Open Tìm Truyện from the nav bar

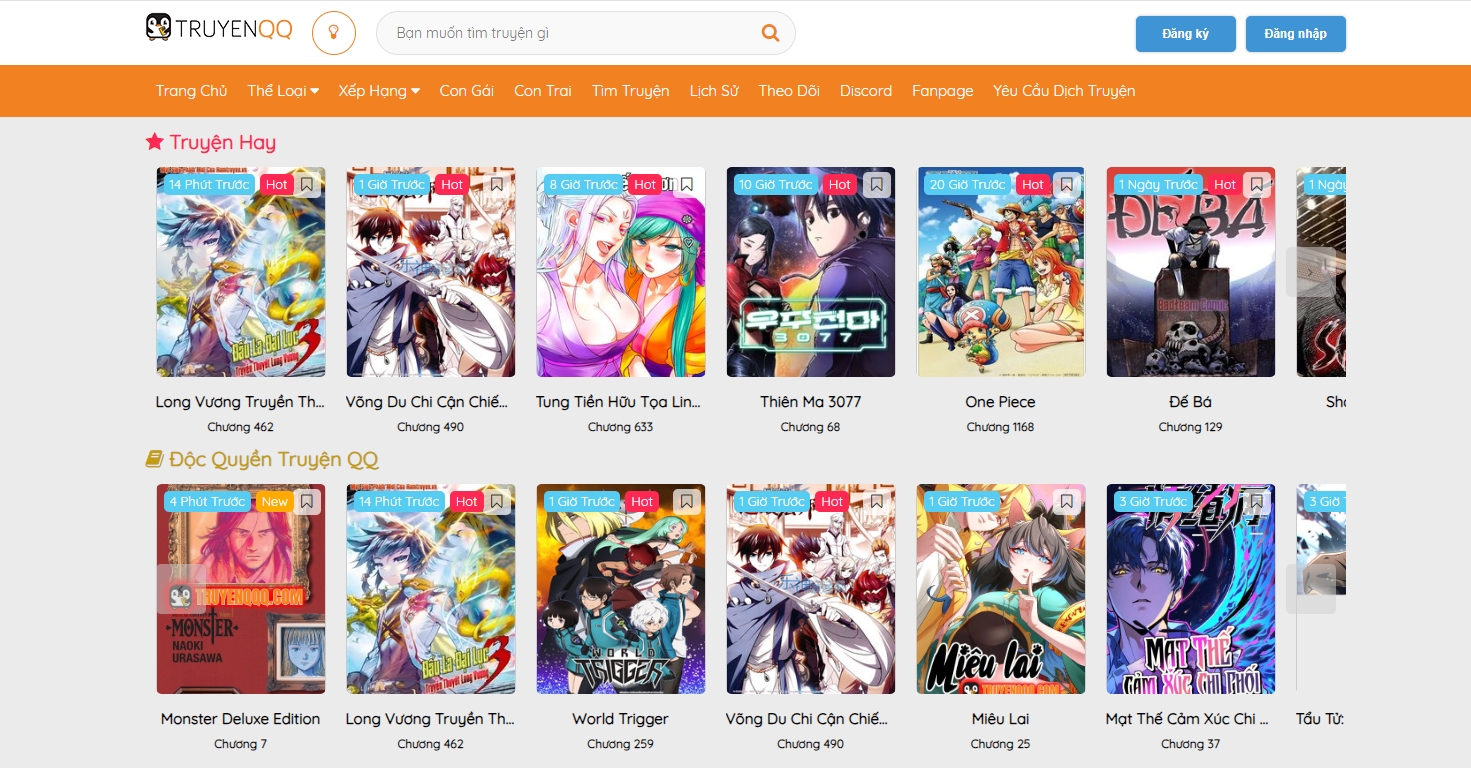[630, 91]
